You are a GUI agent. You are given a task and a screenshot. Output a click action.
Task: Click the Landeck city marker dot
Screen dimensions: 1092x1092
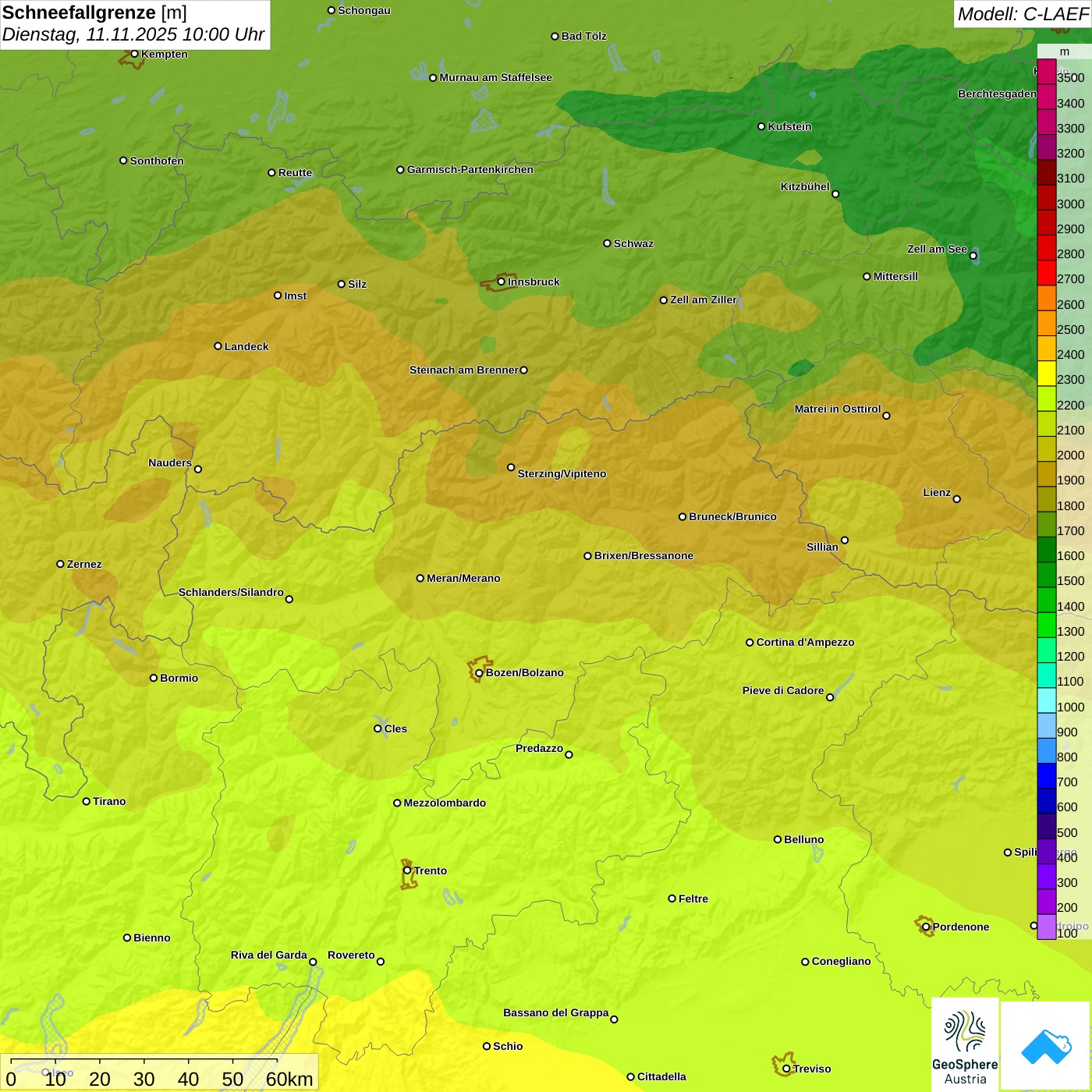click(218, 346)
